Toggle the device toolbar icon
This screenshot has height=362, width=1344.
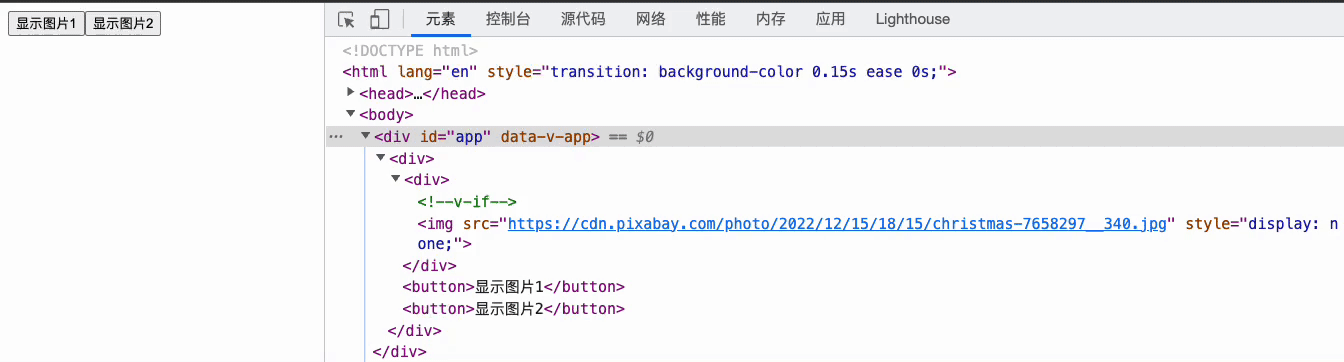[379, 19]
